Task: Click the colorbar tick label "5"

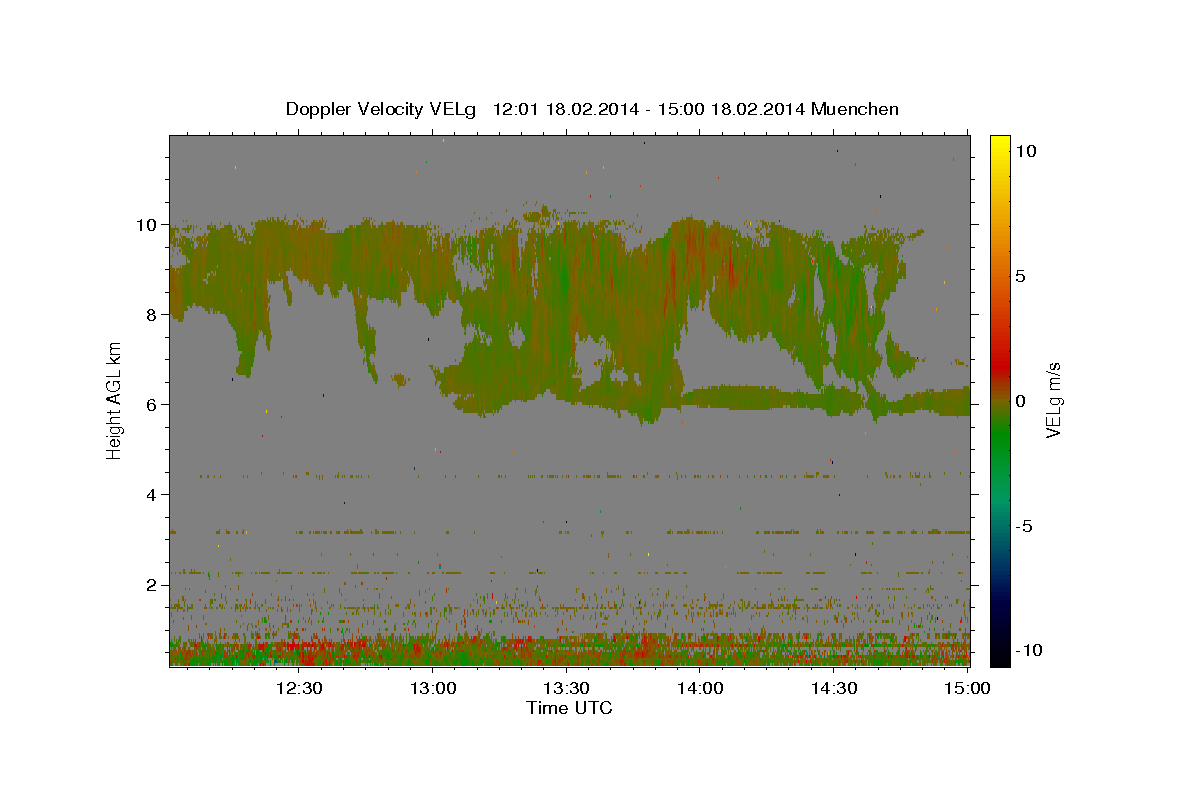Action: click(1021, 276)
